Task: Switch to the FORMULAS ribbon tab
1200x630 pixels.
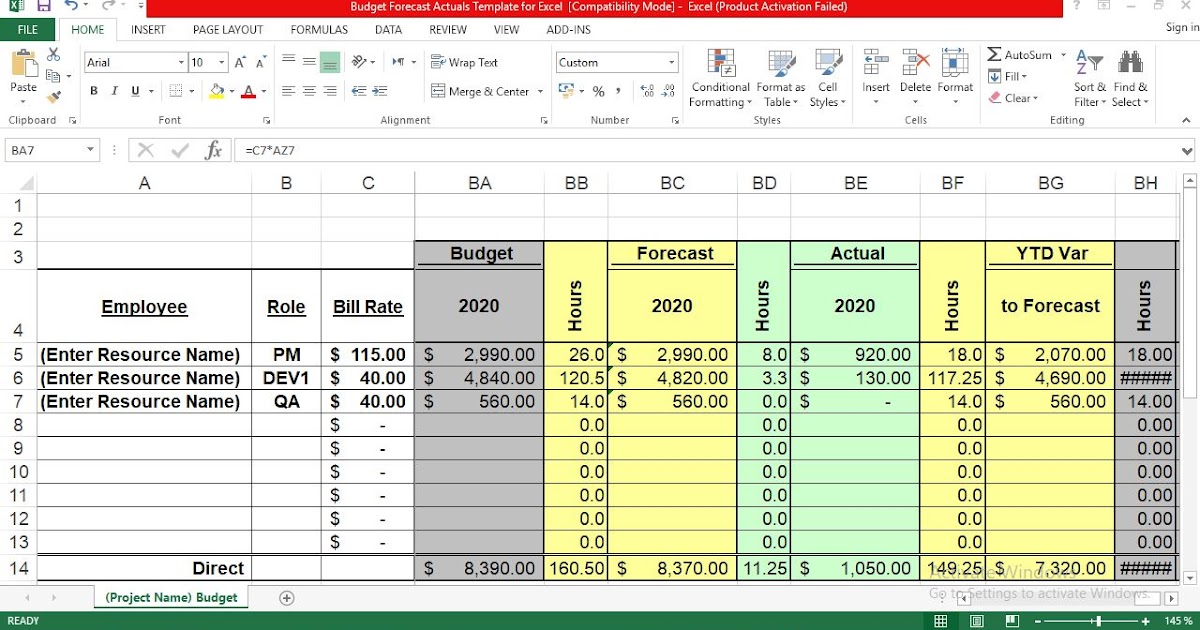Action: 319,29
